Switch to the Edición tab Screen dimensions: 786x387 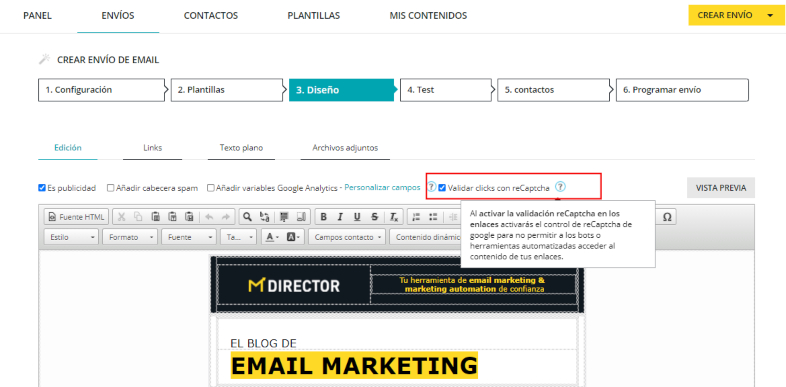tap(68, 148)
